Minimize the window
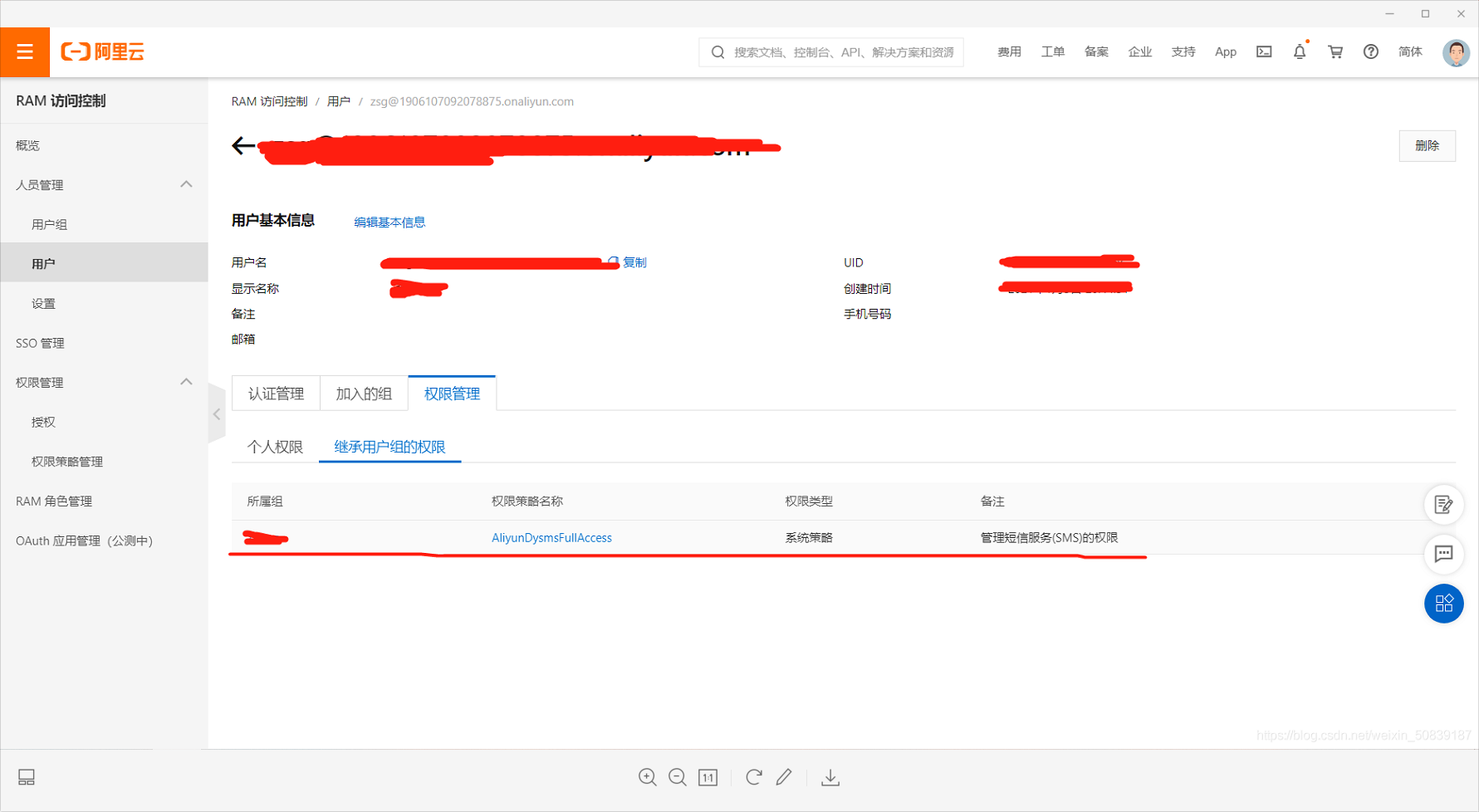Viewport: 1479px width, 812px height. click(x=1389, y=13)
